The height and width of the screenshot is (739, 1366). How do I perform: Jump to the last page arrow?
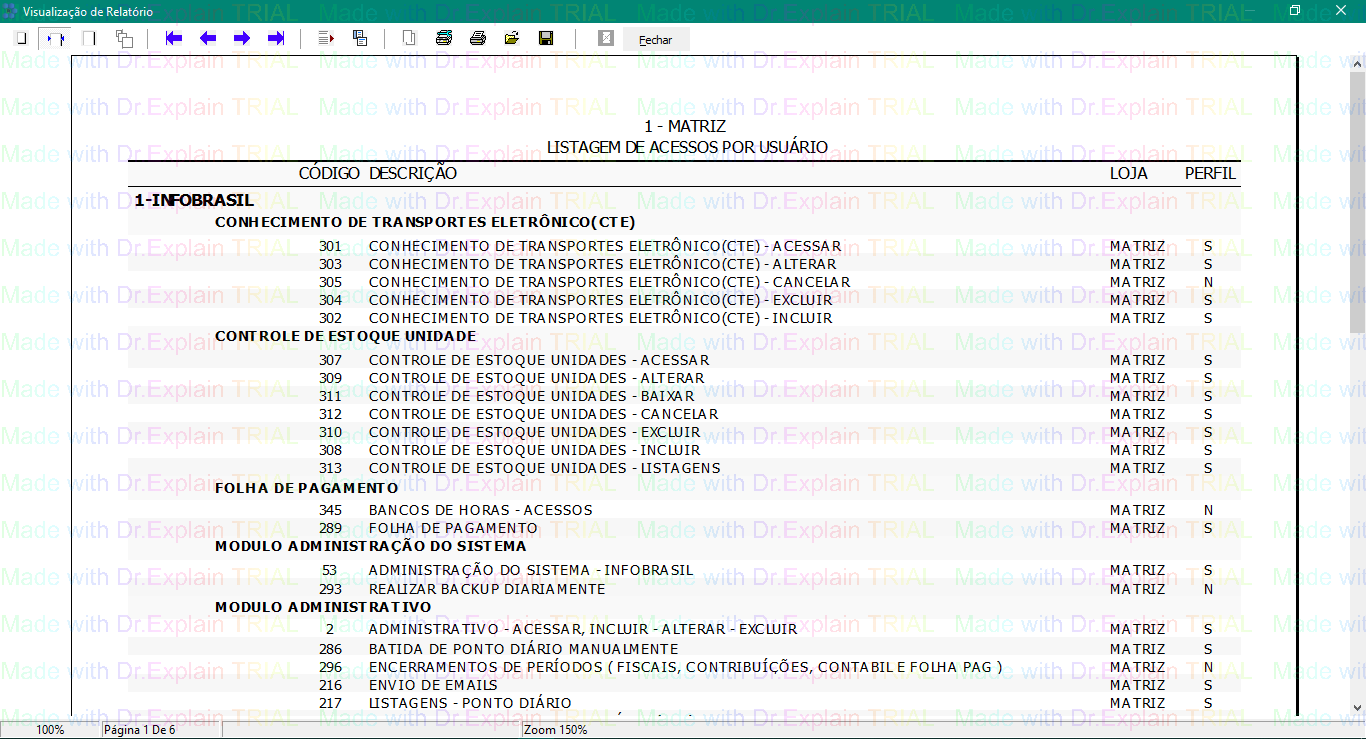(x=276, y=39)
